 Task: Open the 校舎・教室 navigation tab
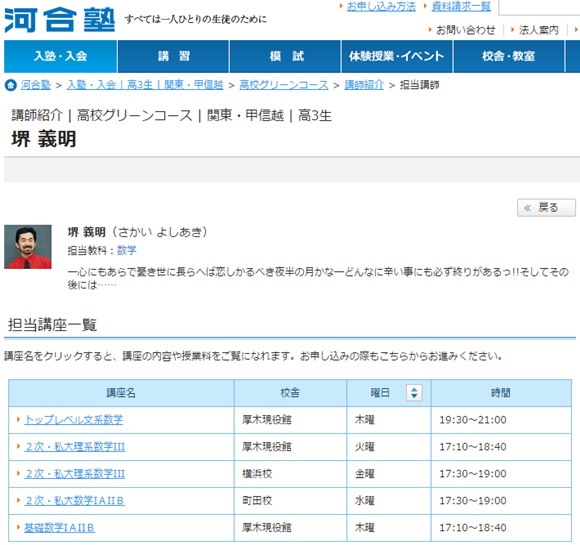[x=509, y=56]
